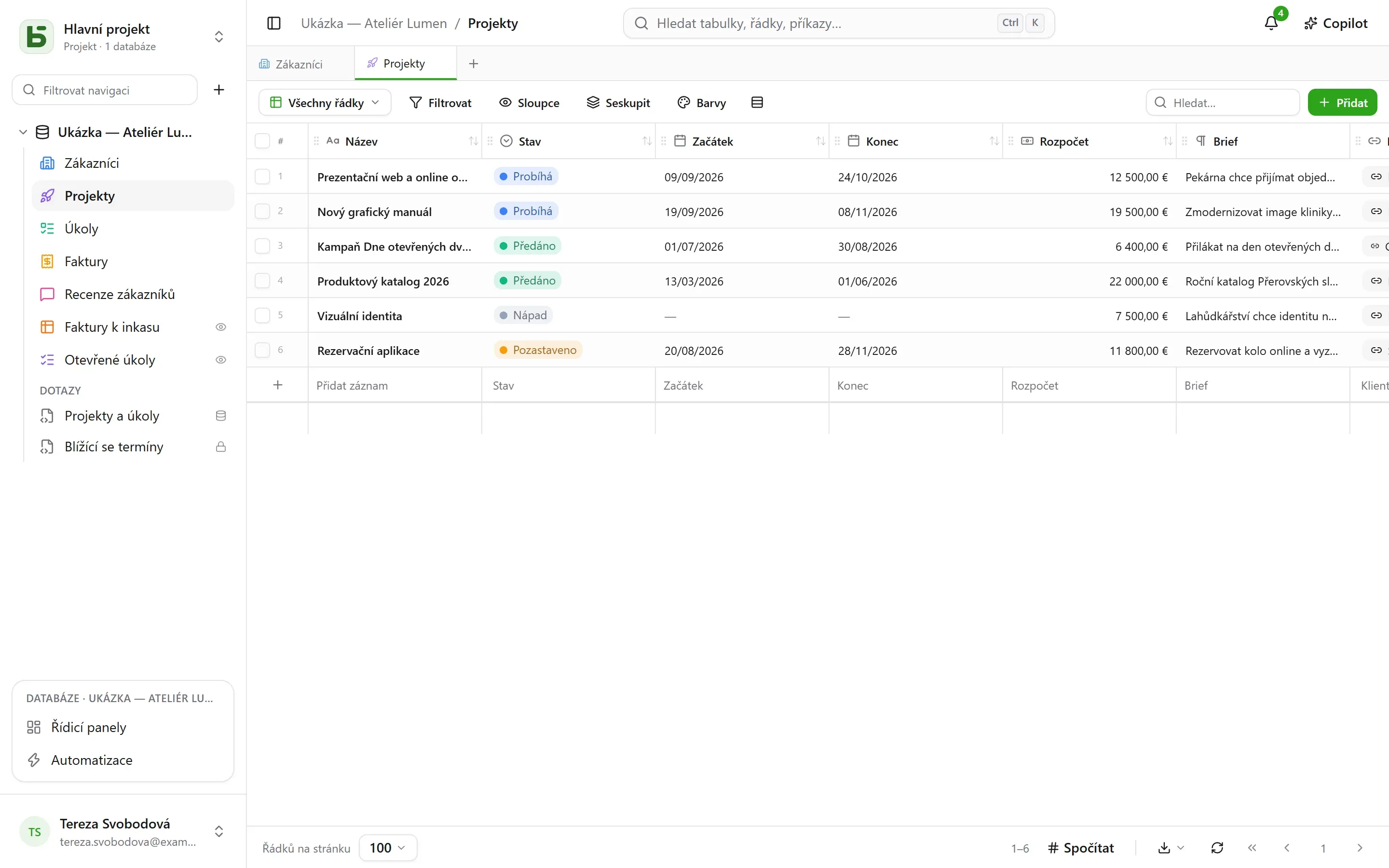Click Pozastaveno status badge

click(x=538, y=350)
